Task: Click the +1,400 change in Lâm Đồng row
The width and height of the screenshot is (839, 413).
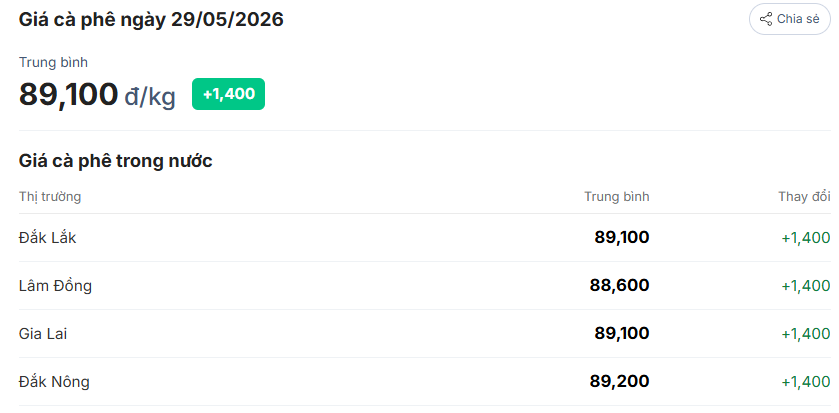Action: (806, 286)
